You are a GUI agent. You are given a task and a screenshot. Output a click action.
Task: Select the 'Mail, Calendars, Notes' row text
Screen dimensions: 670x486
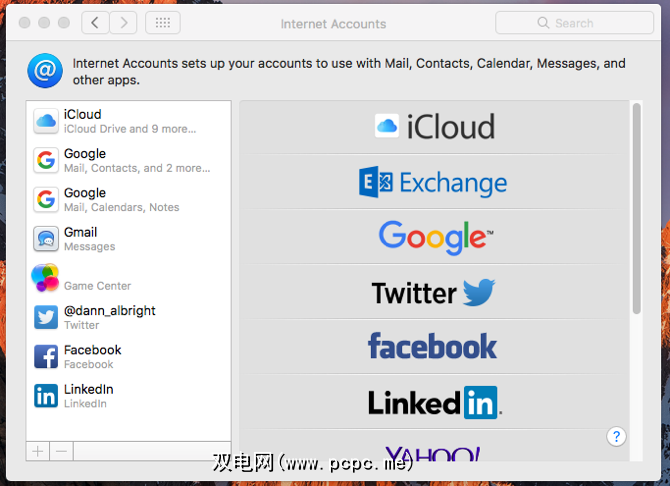[121, 207]
